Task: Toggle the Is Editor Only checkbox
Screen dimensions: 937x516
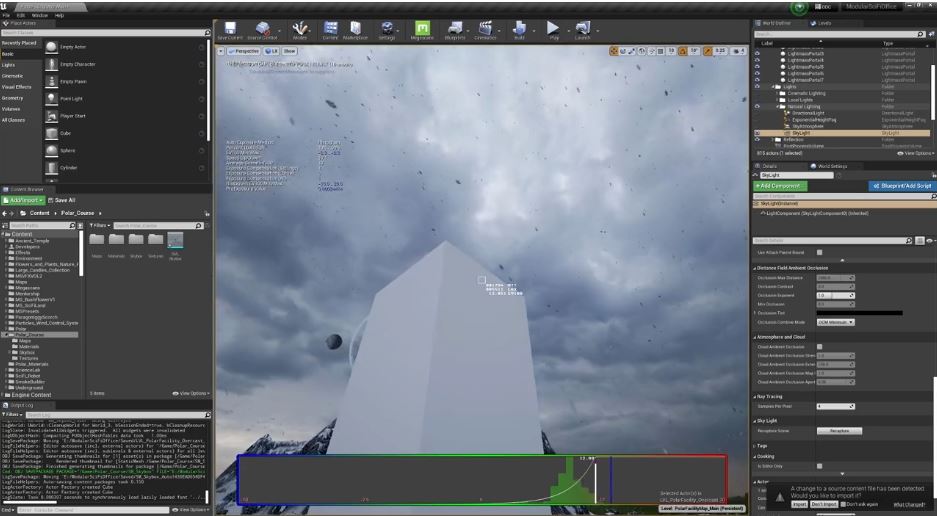Action: coord(820,466)
